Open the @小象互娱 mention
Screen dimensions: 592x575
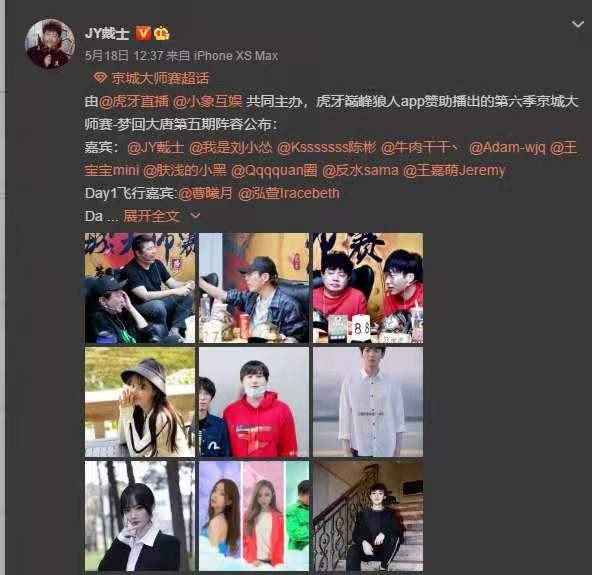[207, 102]
